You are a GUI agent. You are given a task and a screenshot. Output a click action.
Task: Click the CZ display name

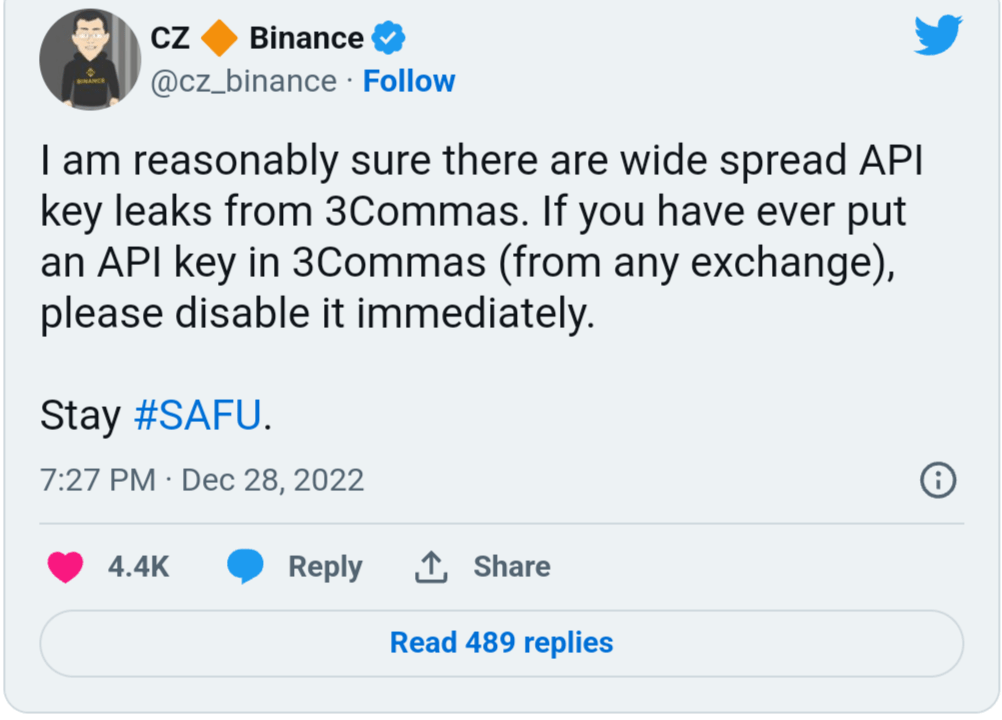[170, 38]
